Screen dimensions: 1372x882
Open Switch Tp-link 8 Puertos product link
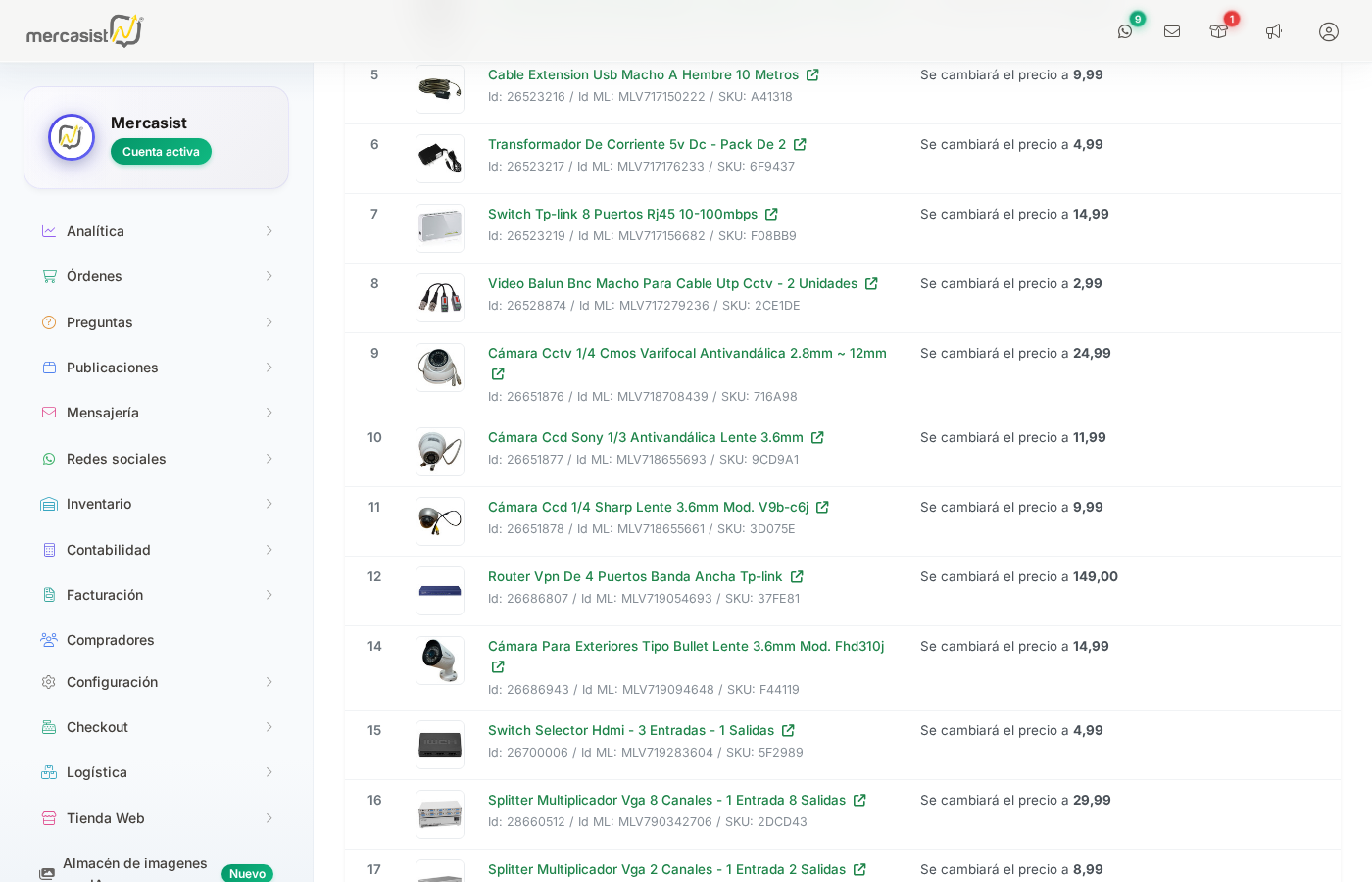click(x=622, y=214)
